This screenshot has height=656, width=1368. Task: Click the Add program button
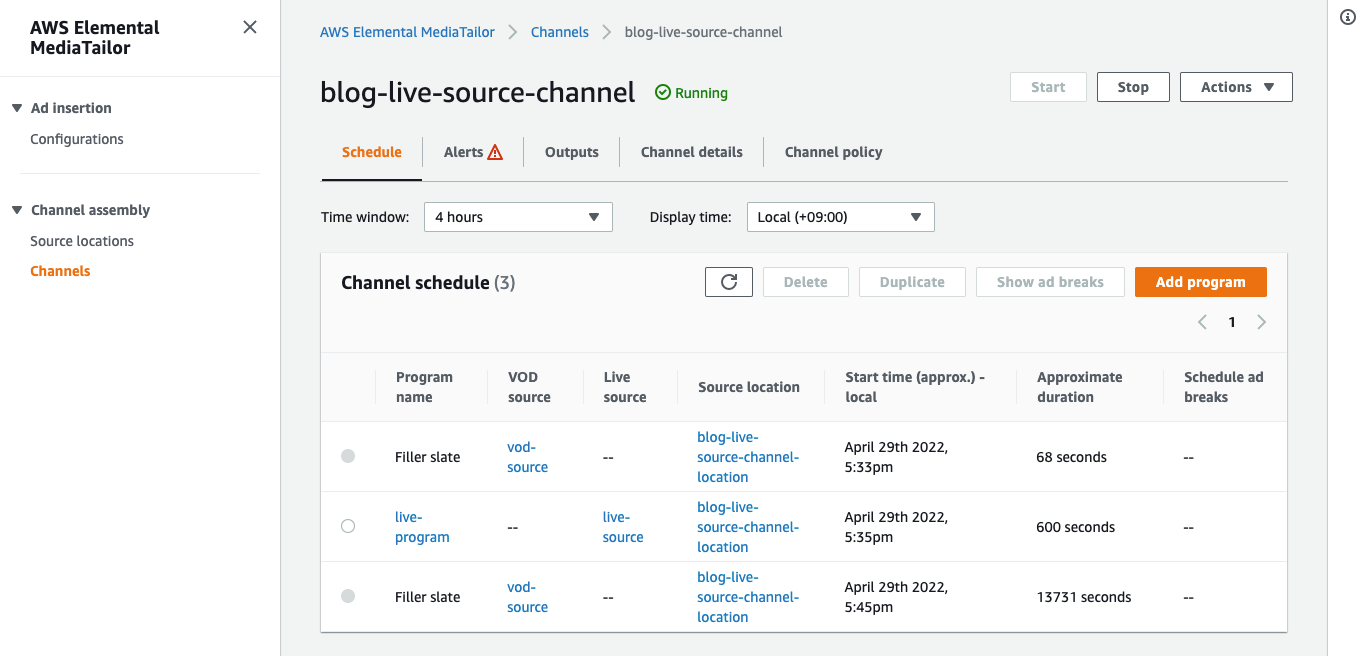[x=1201, y=282]
